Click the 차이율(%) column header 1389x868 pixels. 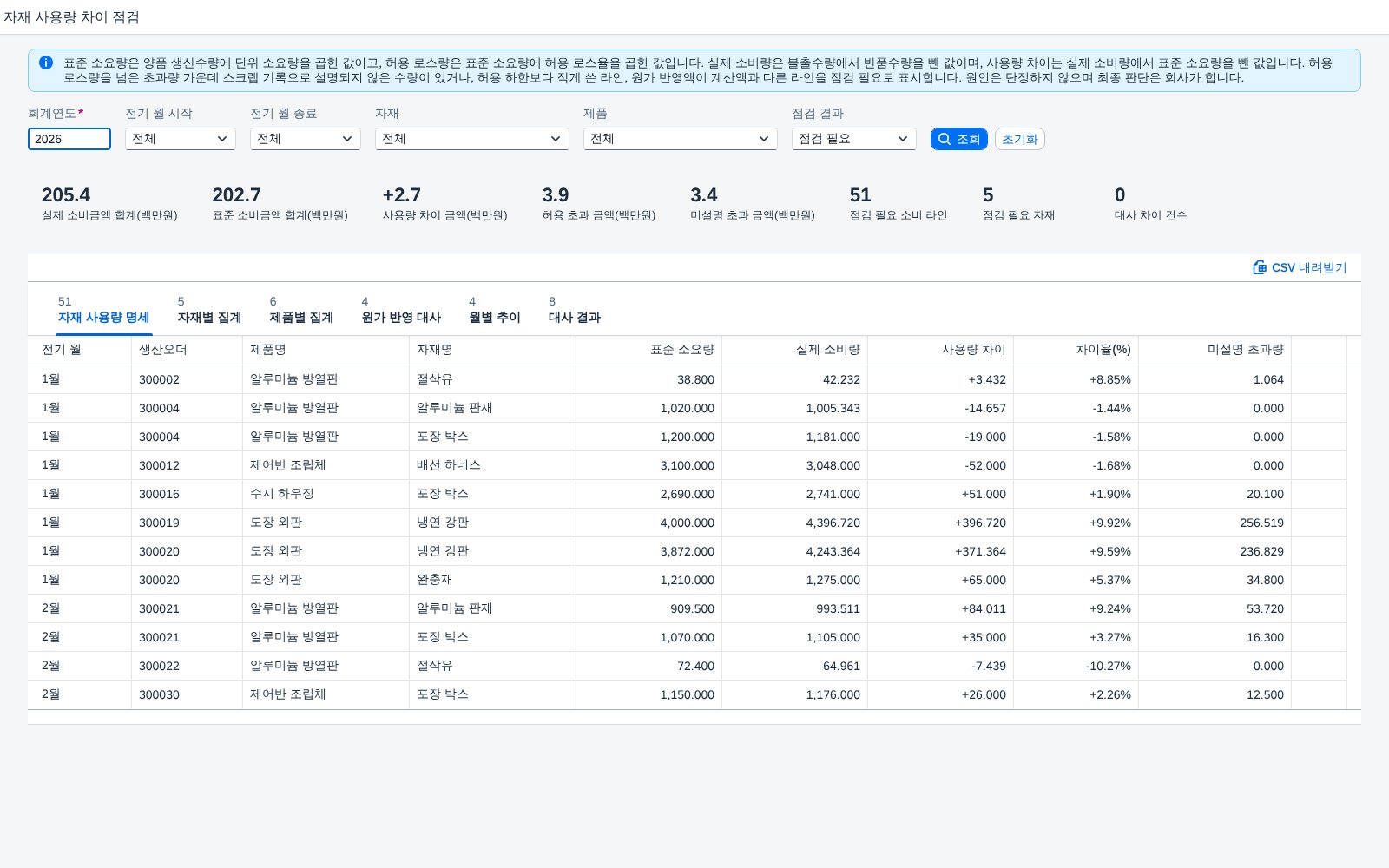[1076, 350]
